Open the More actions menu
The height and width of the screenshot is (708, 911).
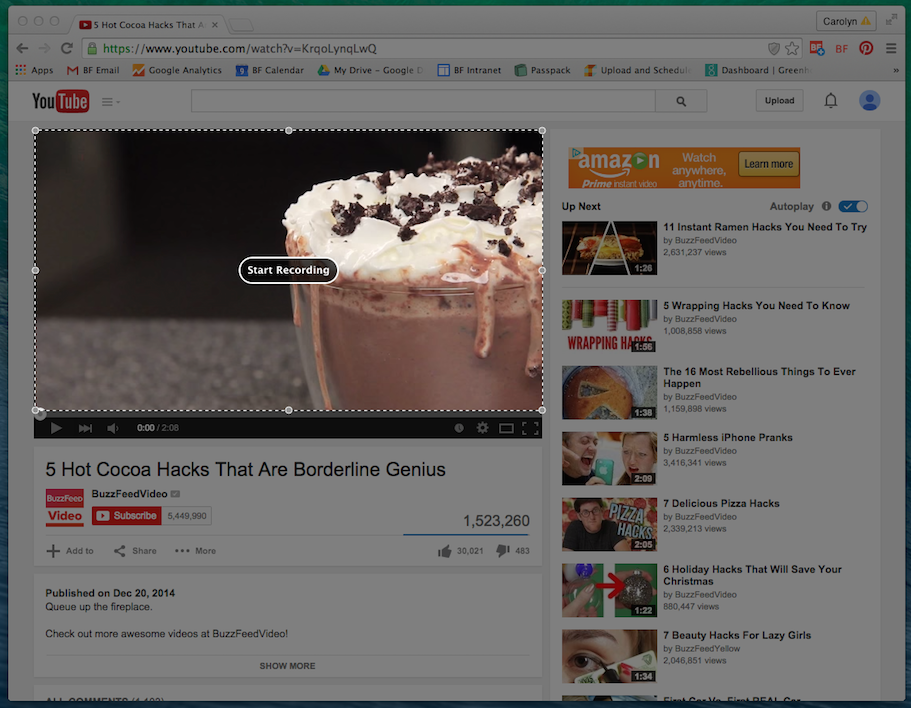[x=195, y=551]
